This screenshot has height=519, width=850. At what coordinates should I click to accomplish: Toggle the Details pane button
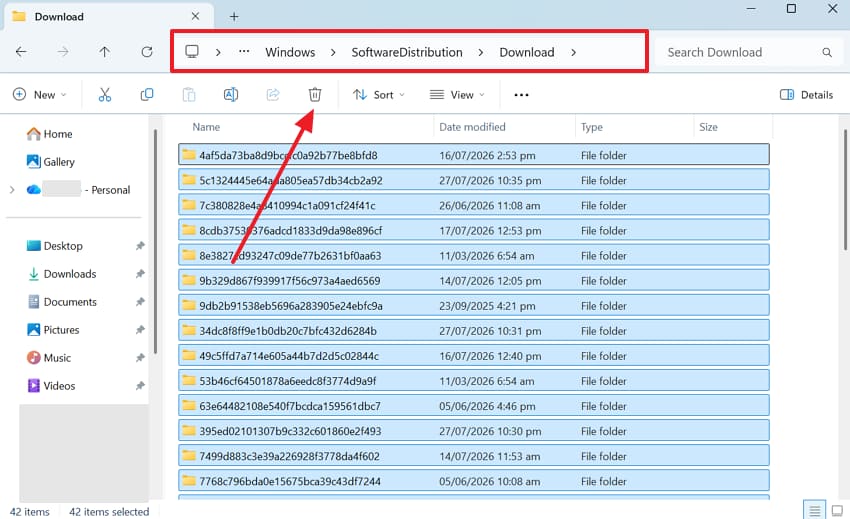tap(806, 95)
